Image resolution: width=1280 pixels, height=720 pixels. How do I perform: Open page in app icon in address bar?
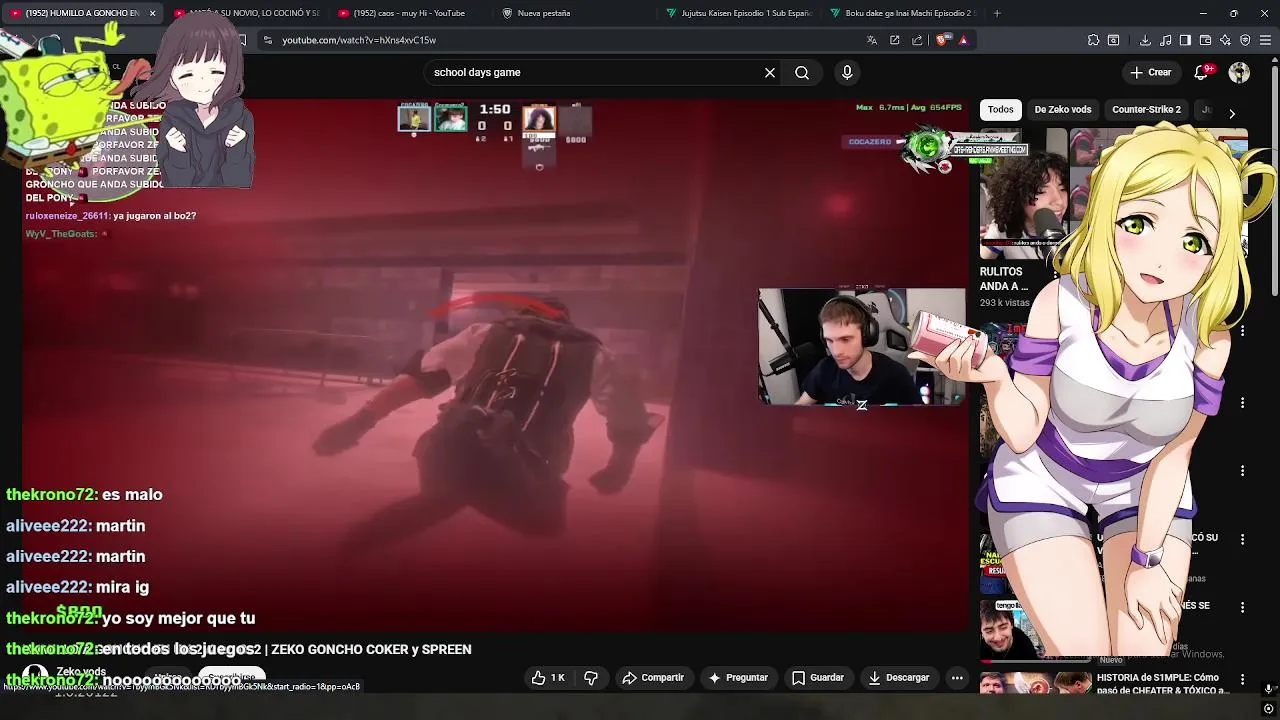pos(895,40)
